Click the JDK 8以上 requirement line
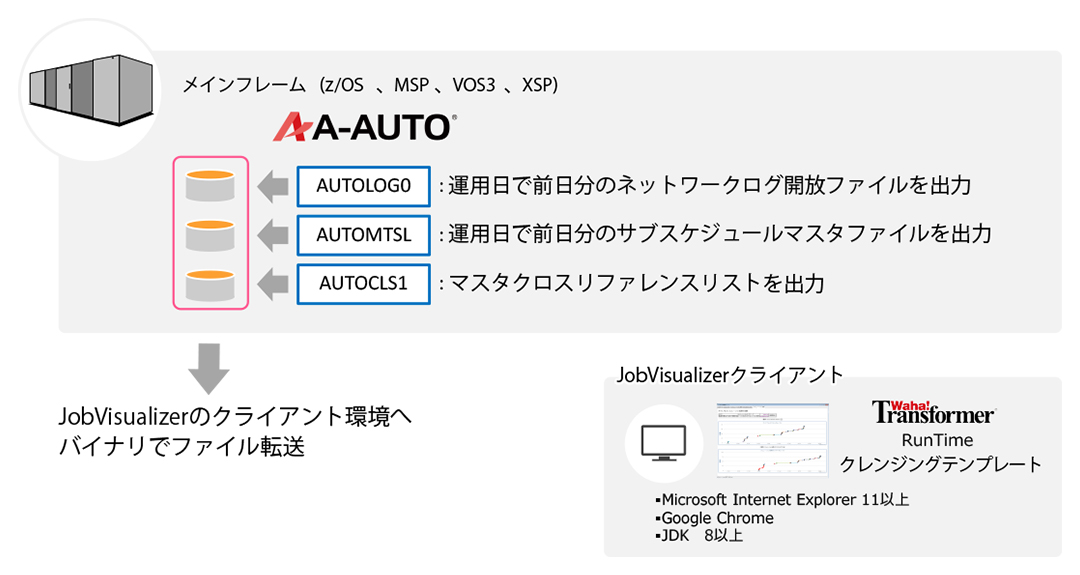This screenshot has height=575, width=1080. click(x=699, y=535)
